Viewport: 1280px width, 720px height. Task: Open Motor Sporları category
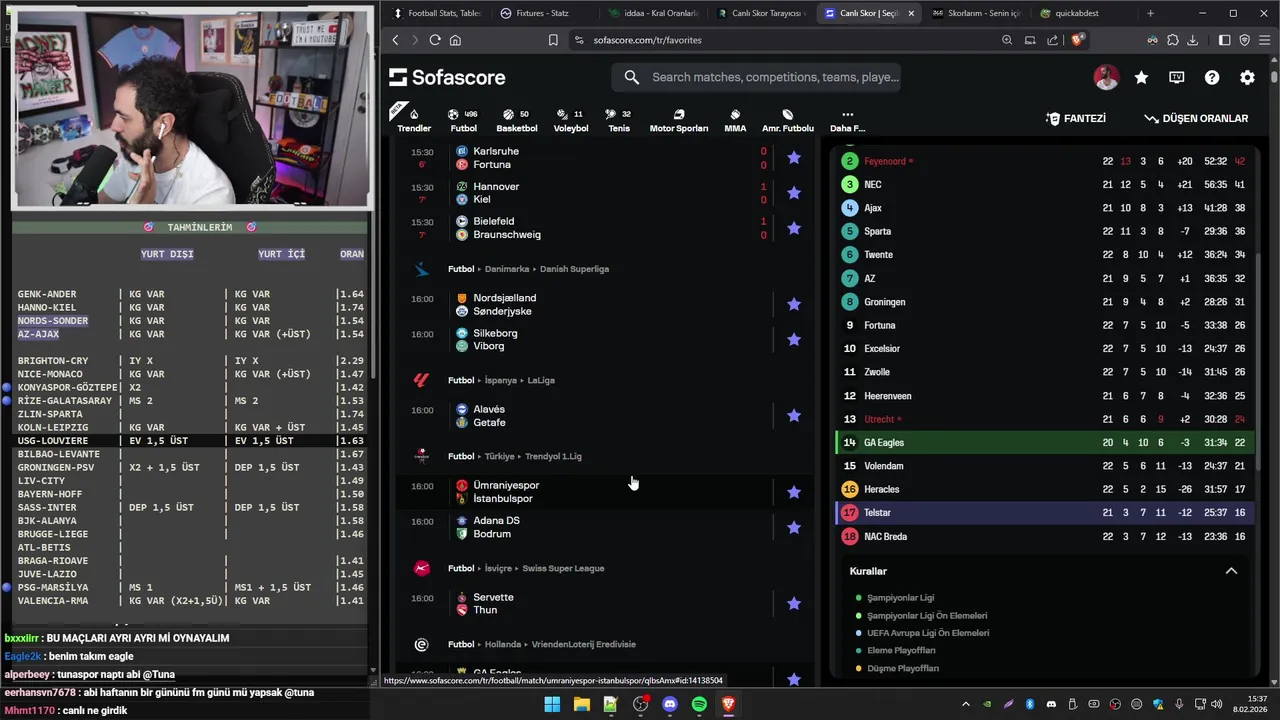click(679, 120)
